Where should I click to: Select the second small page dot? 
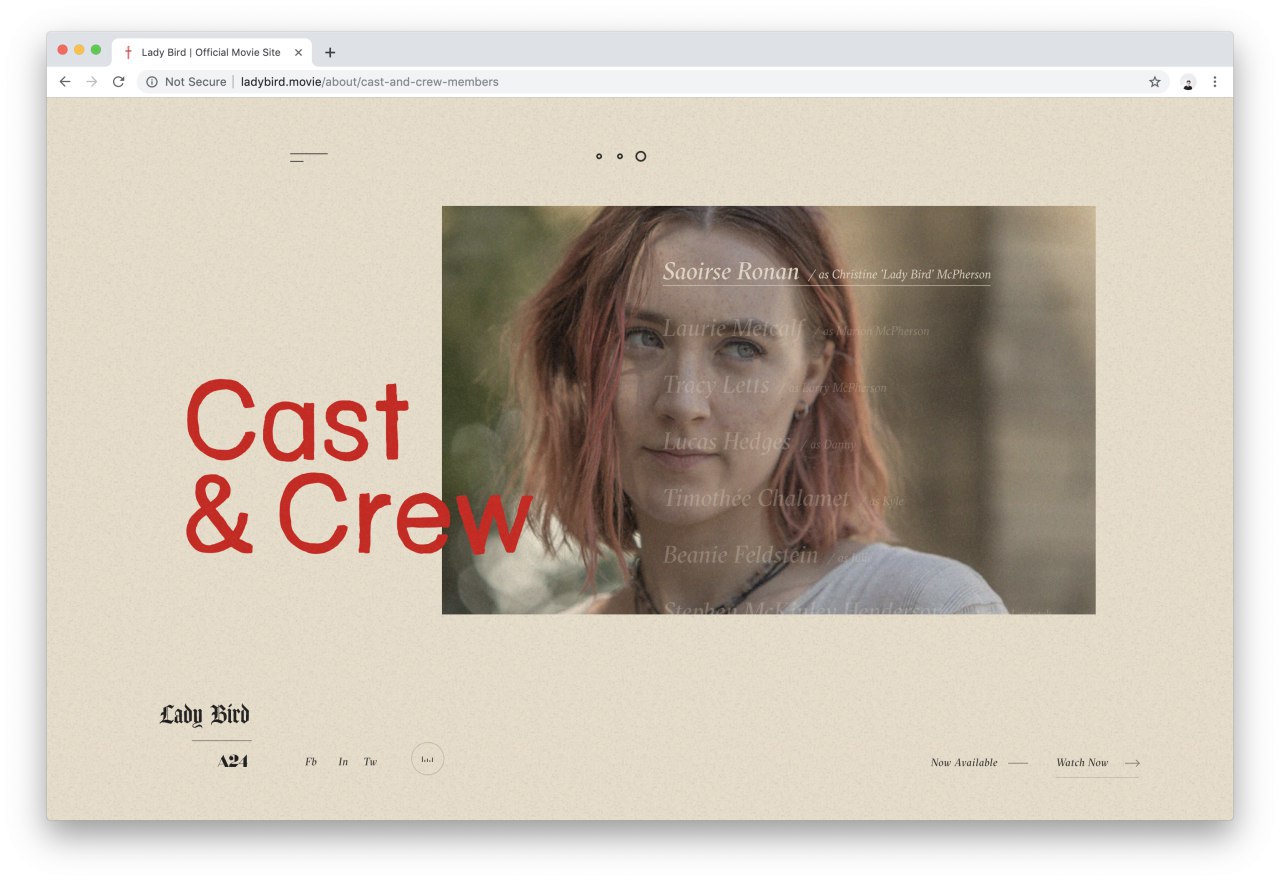coord(620,156)
